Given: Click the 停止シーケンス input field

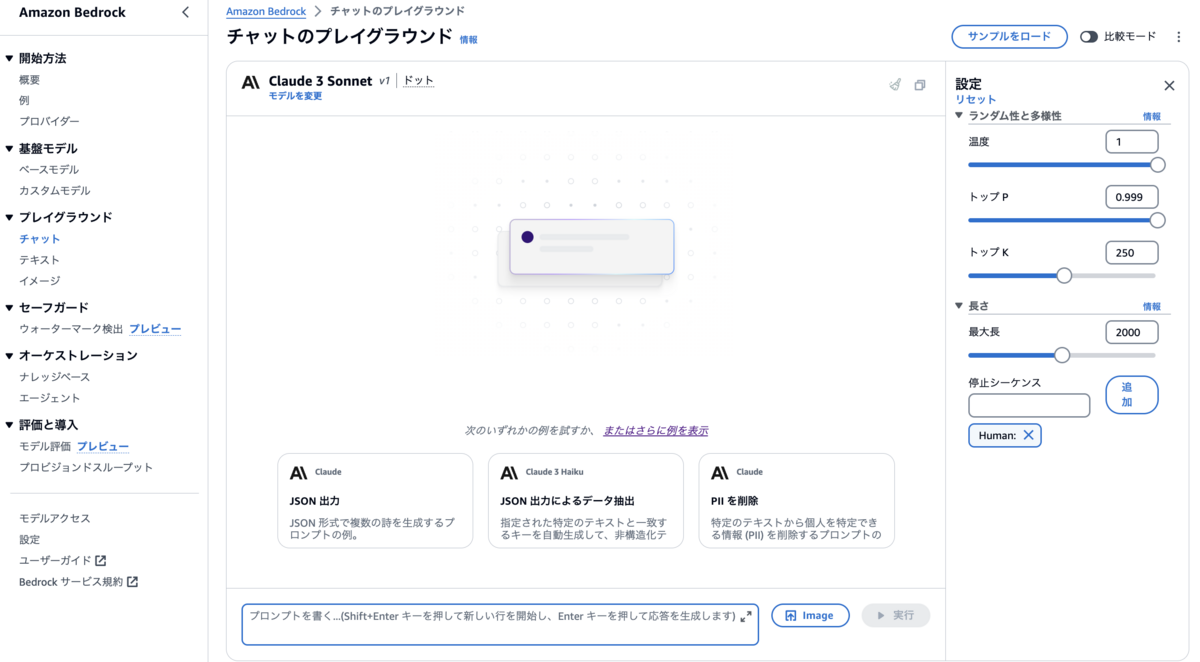Looking at the screenshot, I should pyautogui.click(x=1029, y=405).
